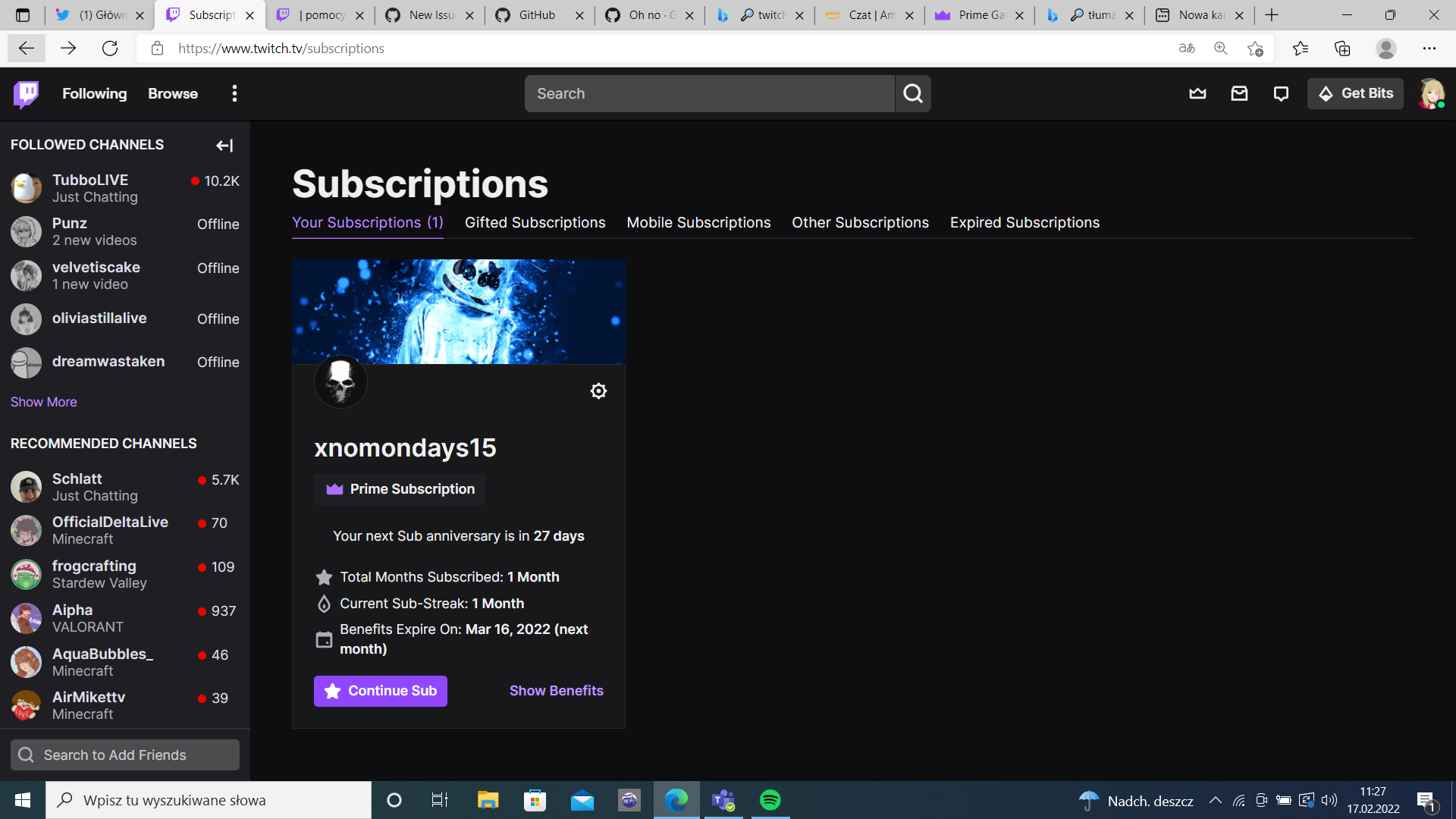Switch to Gifted Subscriptions tab
The image size is (1456, 819).
tap(535, 222)
